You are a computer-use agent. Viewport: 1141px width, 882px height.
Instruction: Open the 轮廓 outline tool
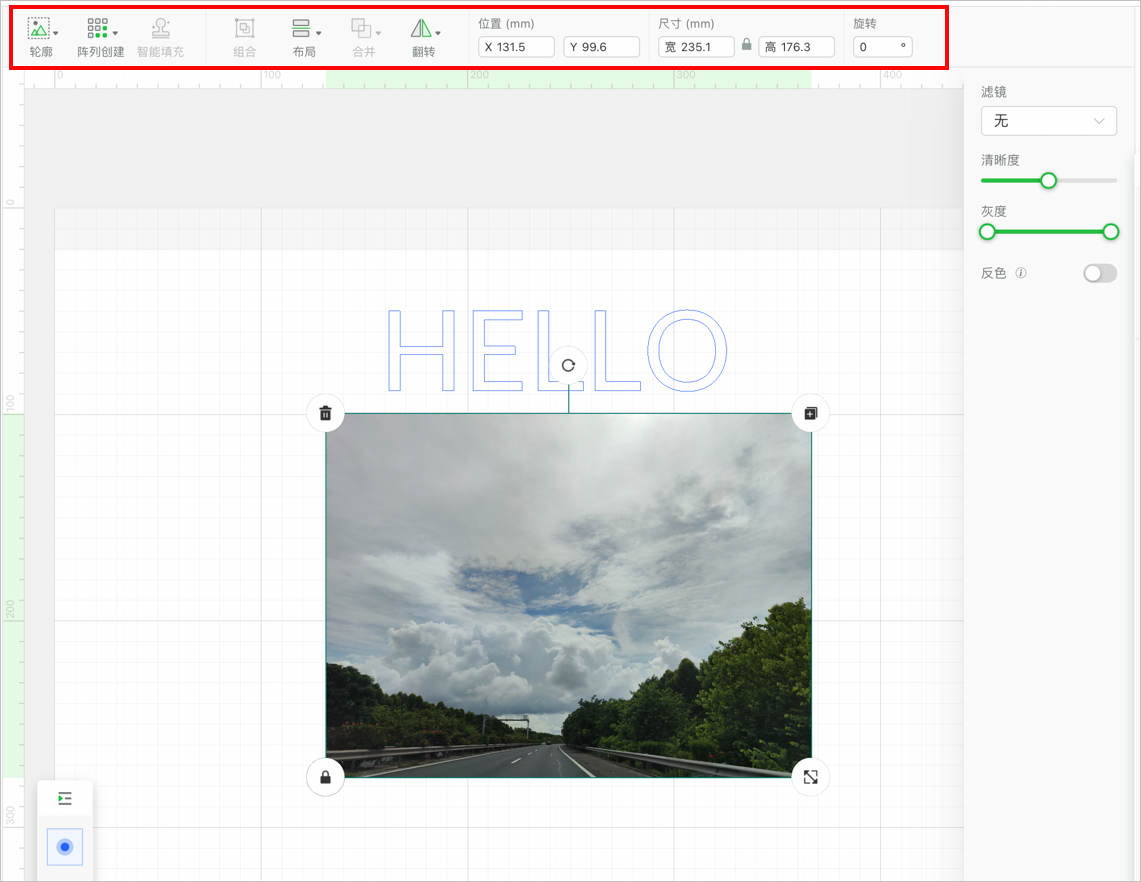(x=40, y=37)
